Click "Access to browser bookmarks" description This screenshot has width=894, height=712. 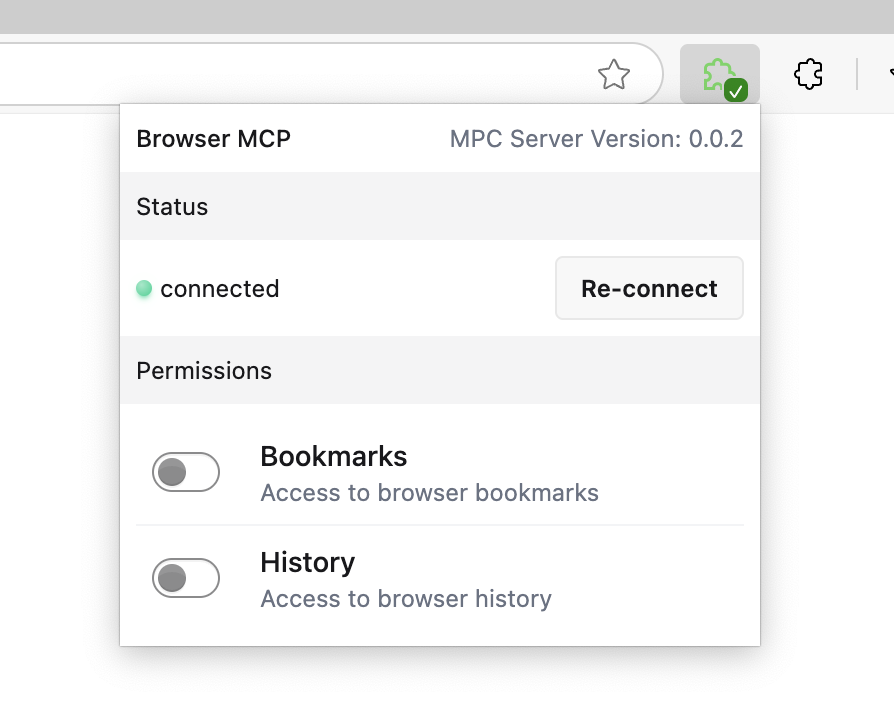pos(429,493)
